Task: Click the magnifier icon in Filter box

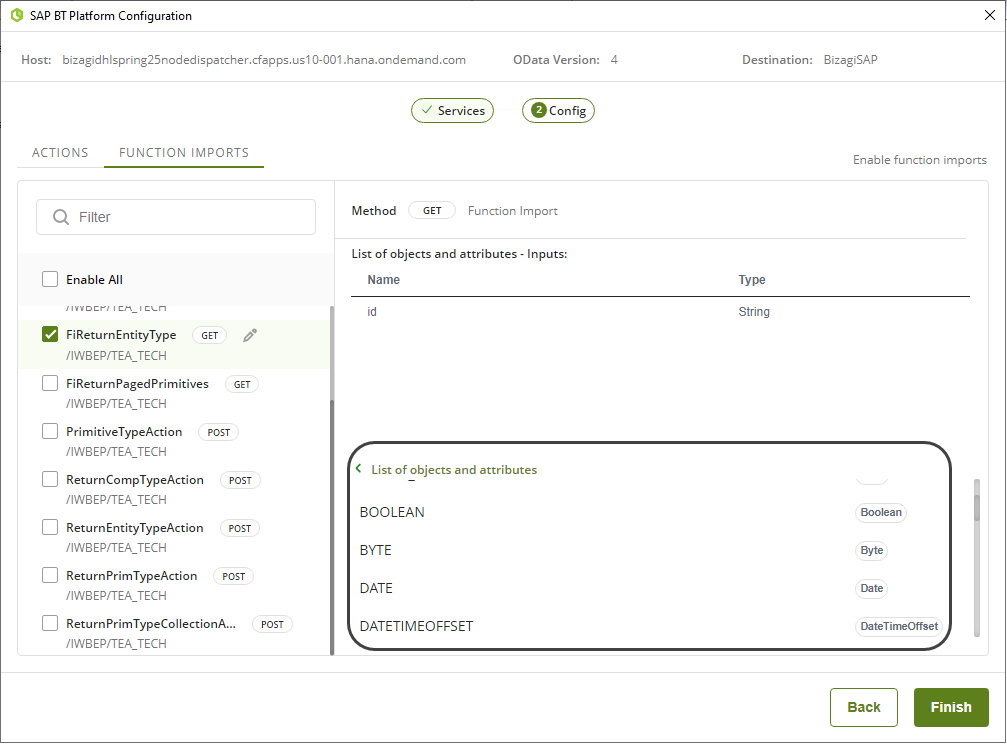Action: click(61, 217)
